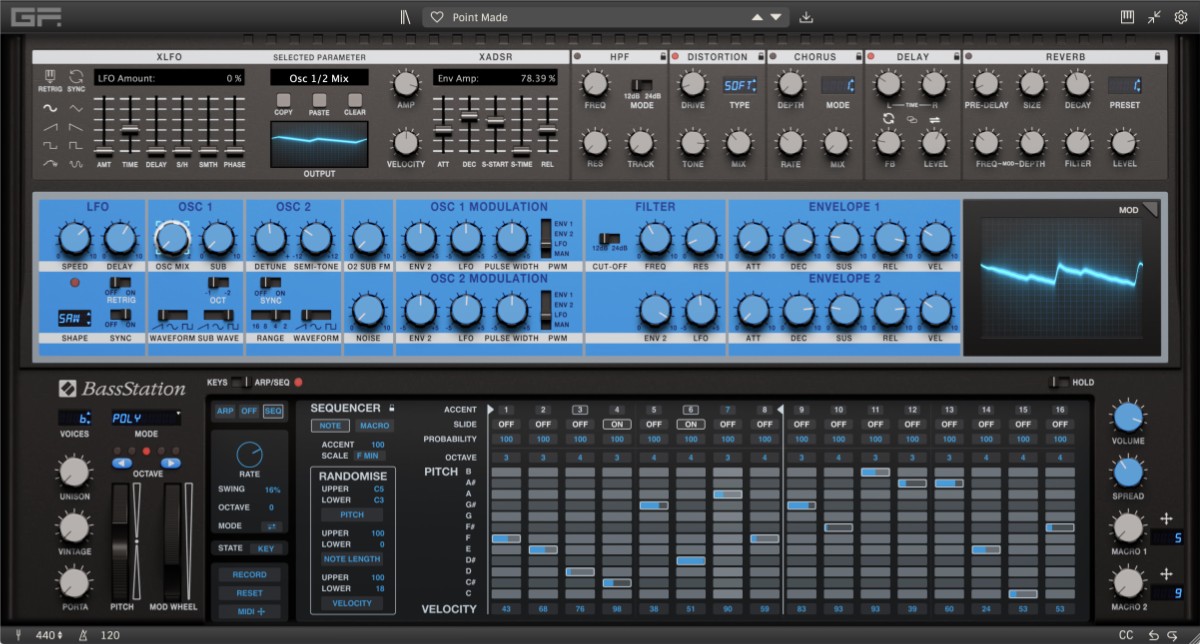The width and height of the screenshot is (1200, 644).
Task: Click the RETRIG icon in the XLFO panel
Action: point(50,76)
